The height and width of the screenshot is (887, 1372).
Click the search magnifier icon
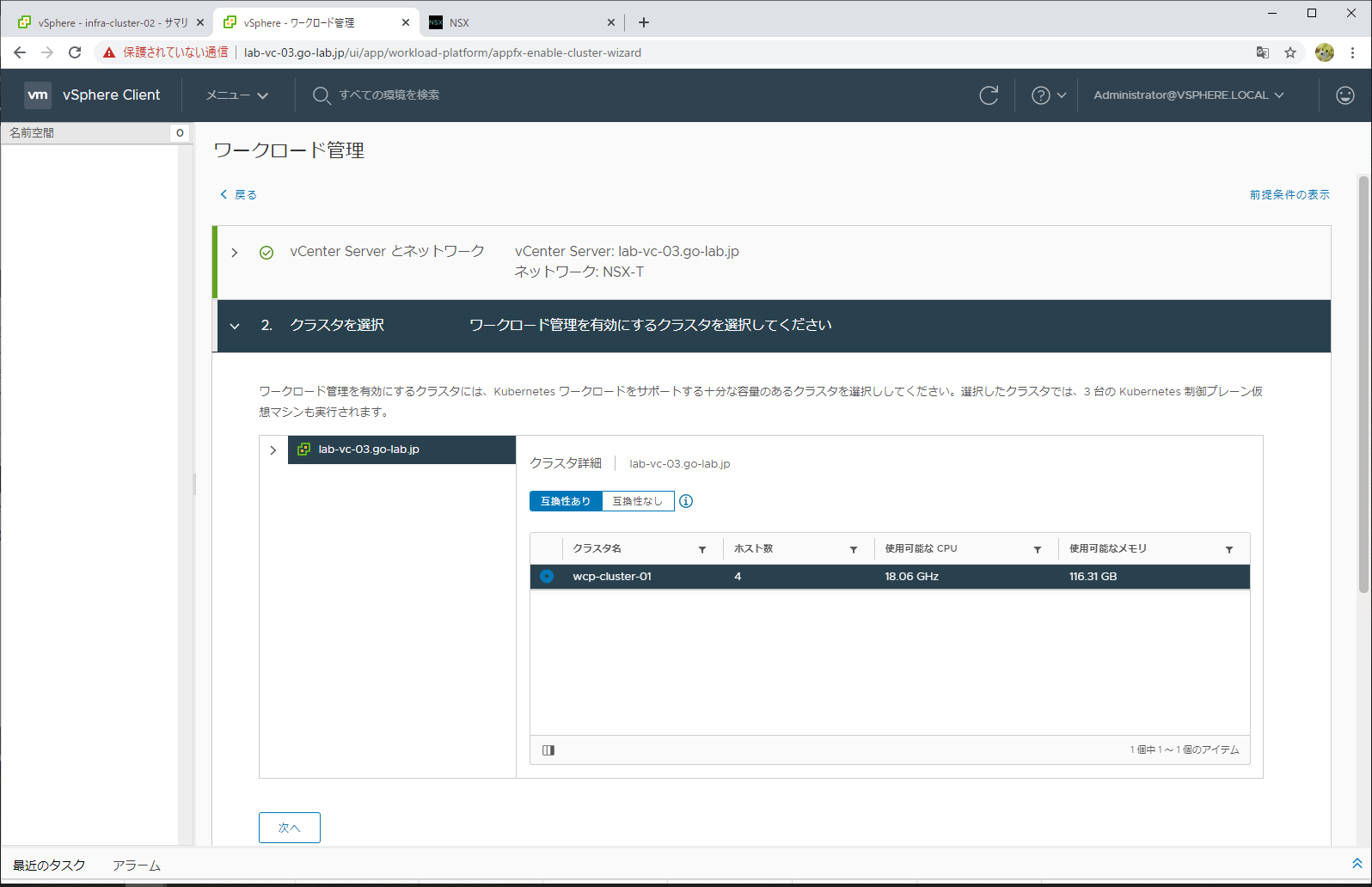pos(322,95)
